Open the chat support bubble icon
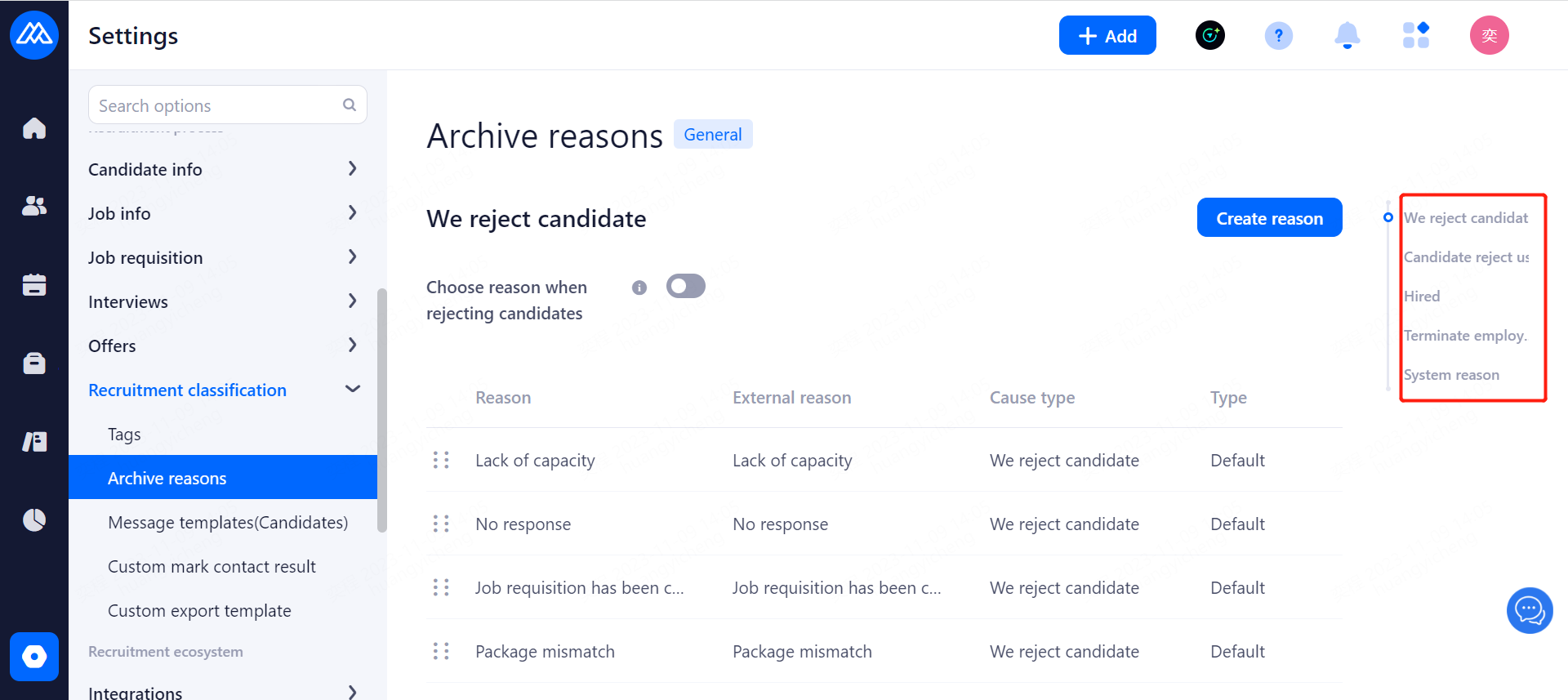 coord(1529,610)
